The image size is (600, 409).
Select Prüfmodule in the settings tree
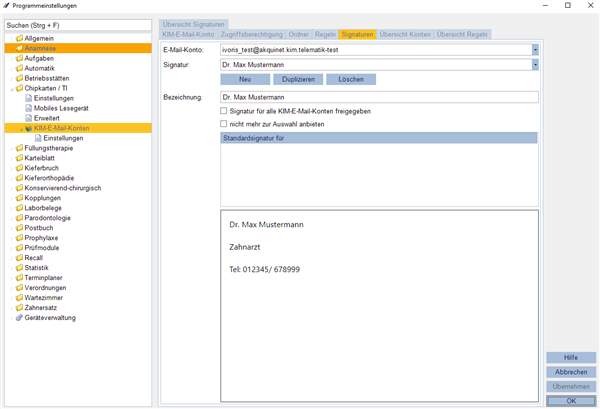(x=42, y=248)
